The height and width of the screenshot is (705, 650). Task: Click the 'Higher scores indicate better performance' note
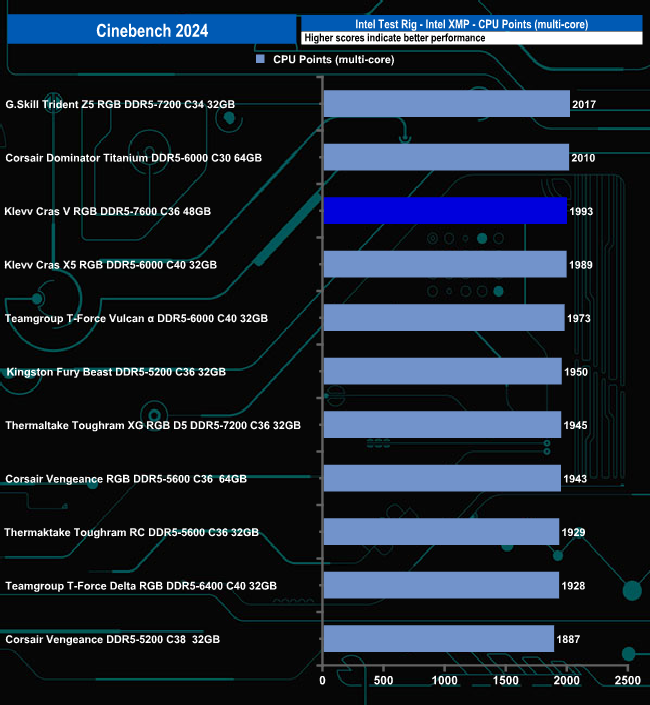(395, 38)
